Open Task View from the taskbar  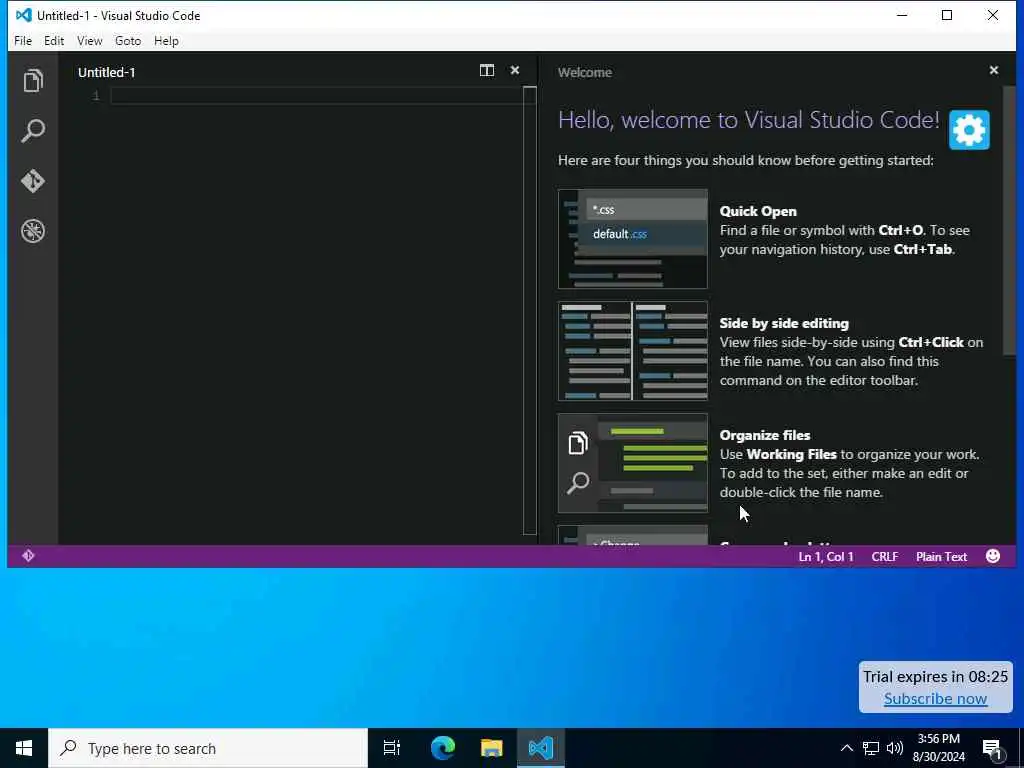392,748
